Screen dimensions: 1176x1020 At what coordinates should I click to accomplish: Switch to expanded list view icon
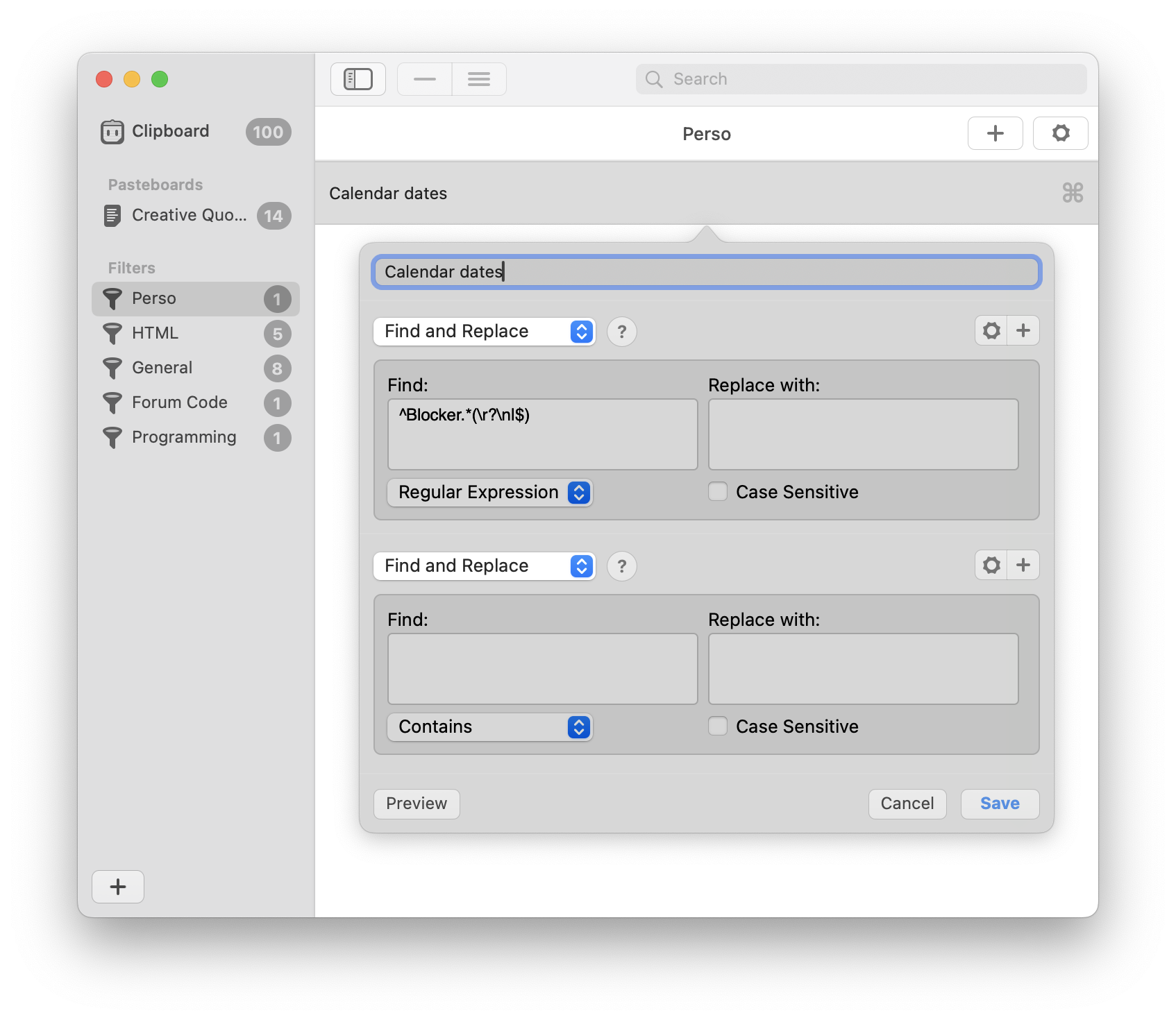click(x=479, y=79)
